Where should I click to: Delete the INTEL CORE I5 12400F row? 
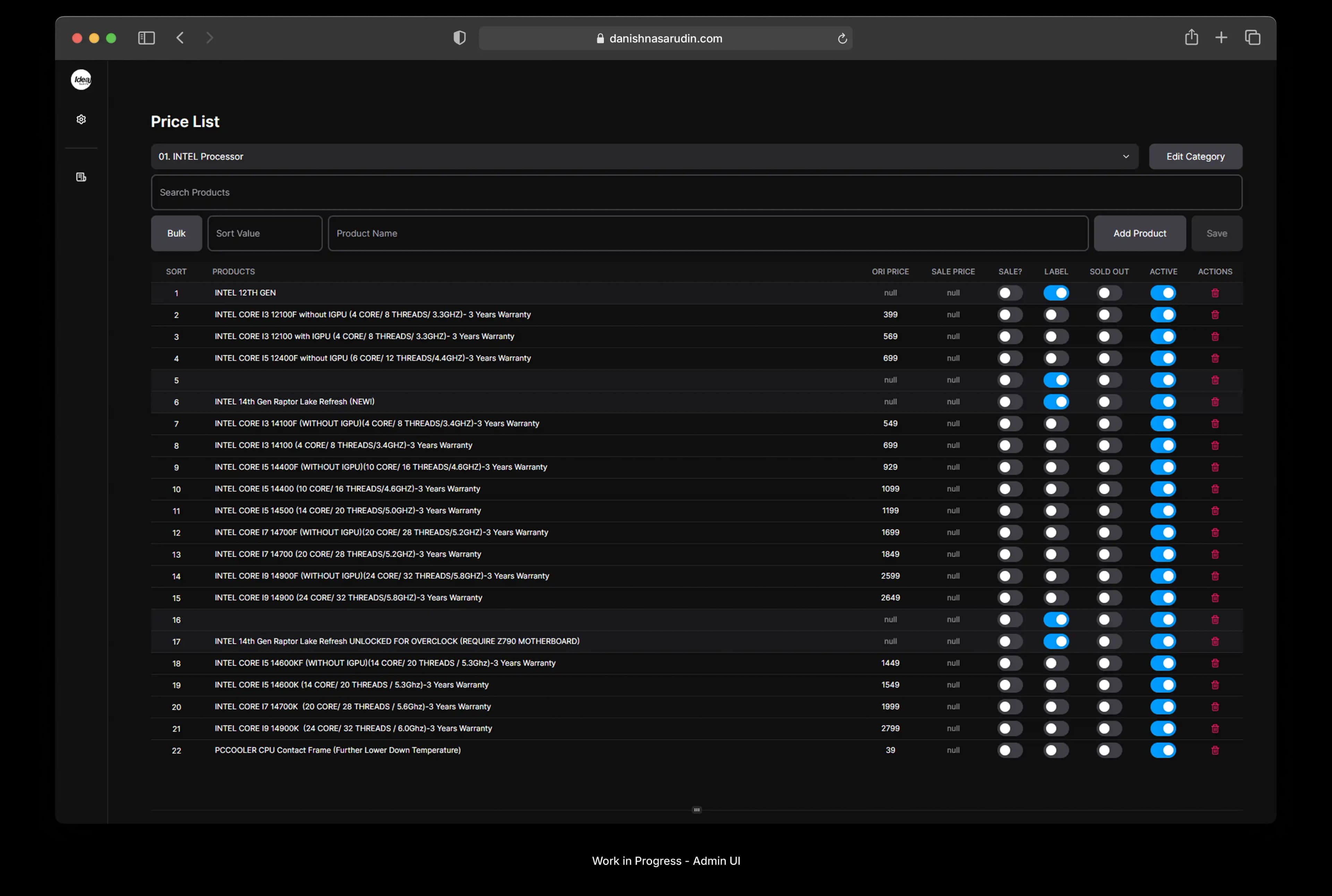pos(1215,358)
